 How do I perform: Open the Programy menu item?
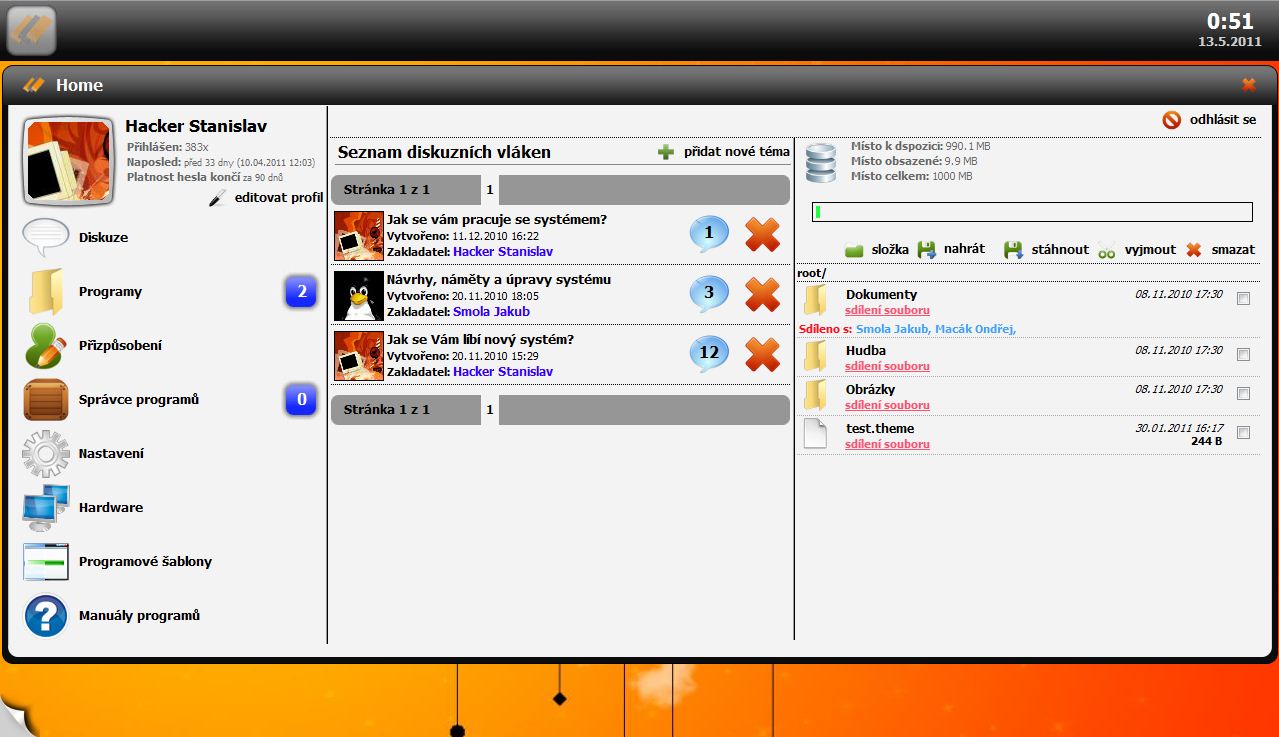[x=110, y=292]
